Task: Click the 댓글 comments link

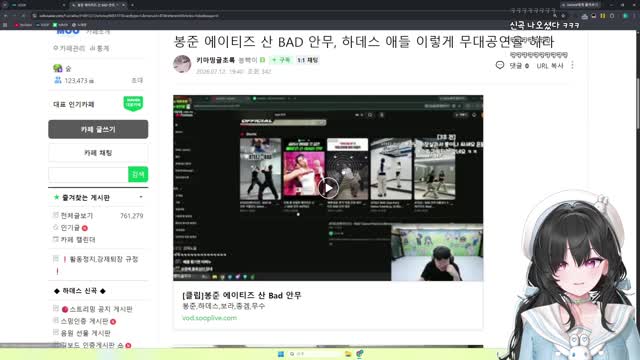Action: (519, 65)
